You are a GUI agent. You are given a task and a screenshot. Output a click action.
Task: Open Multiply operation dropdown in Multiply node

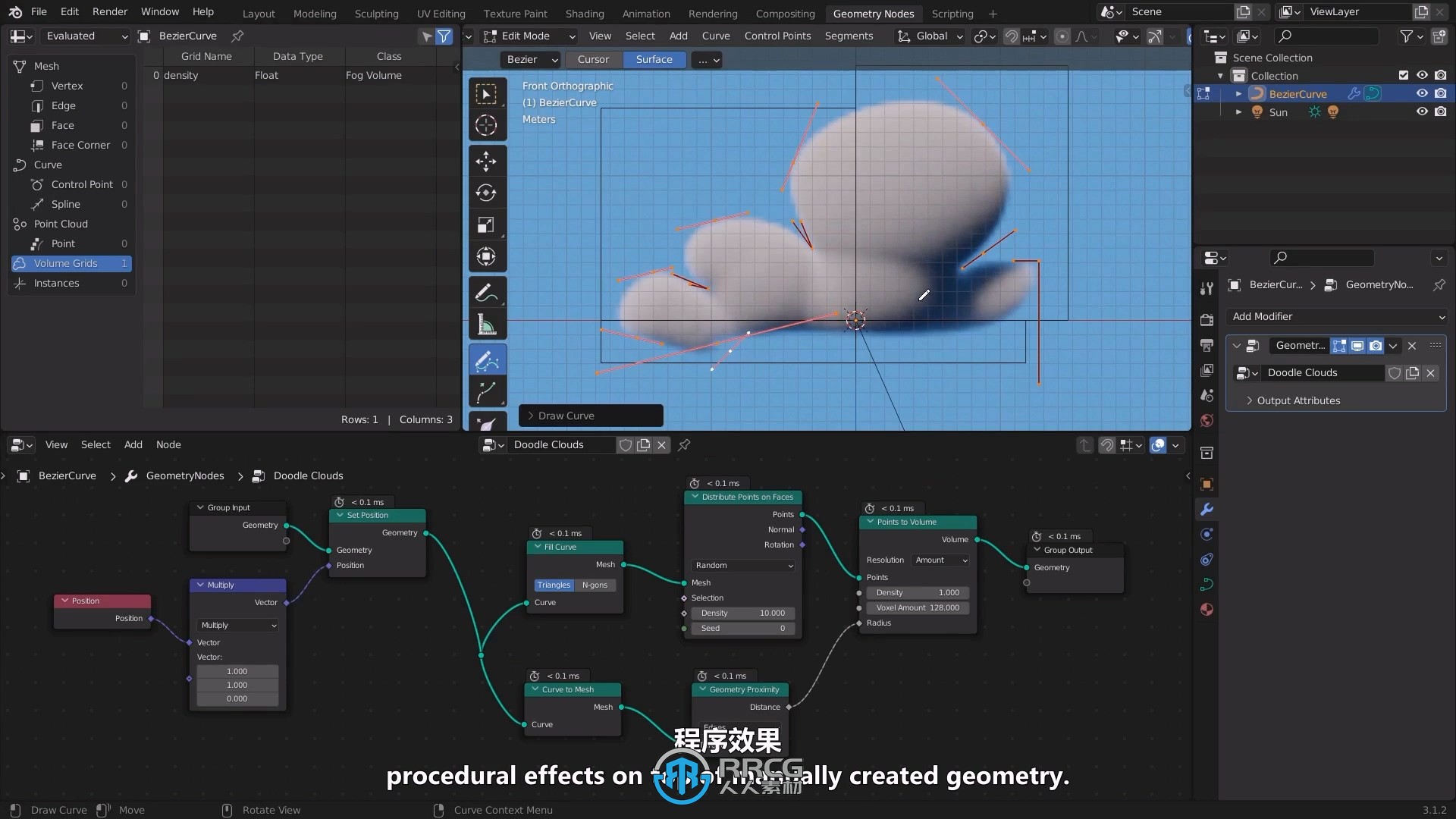coord(237,626)
